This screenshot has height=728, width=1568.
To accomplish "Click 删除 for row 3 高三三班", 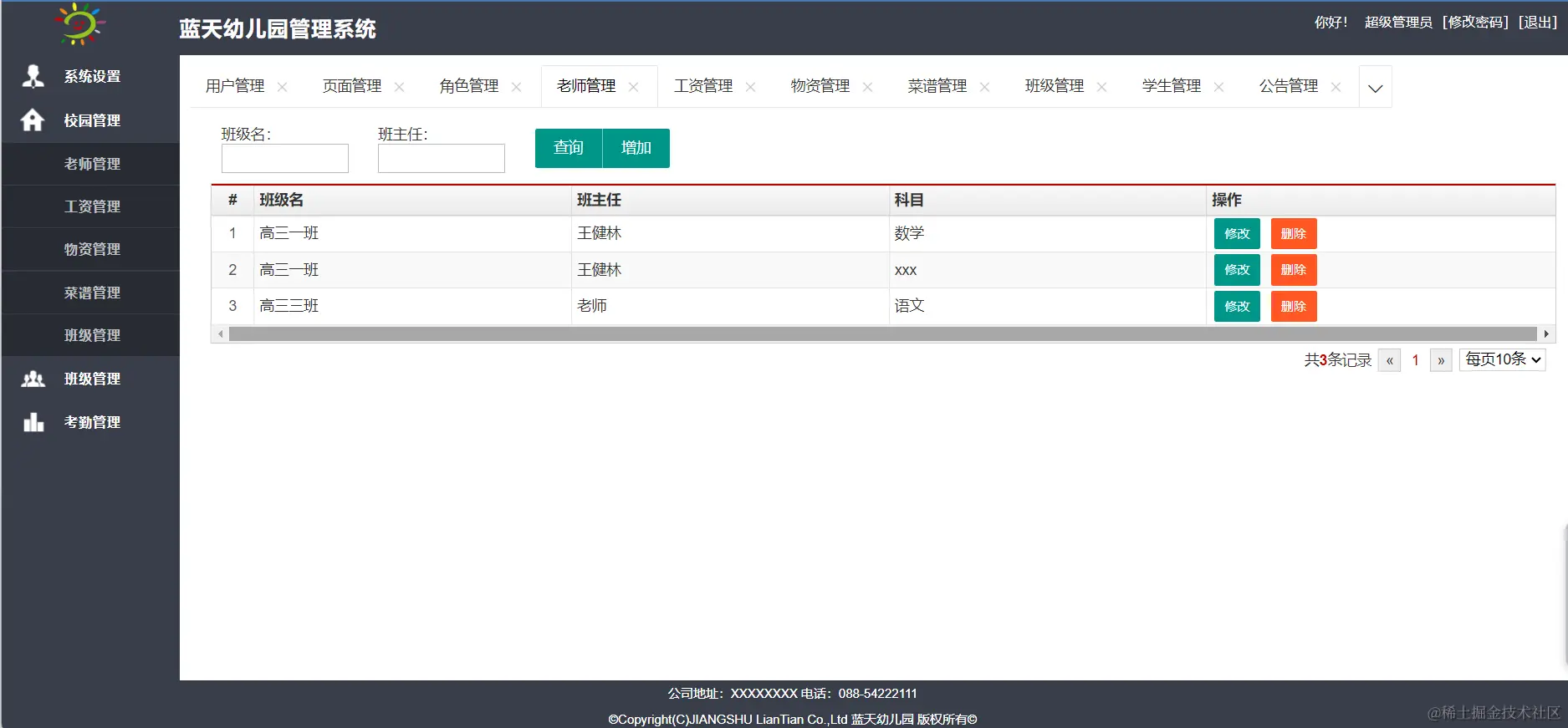I will 1294,307.
